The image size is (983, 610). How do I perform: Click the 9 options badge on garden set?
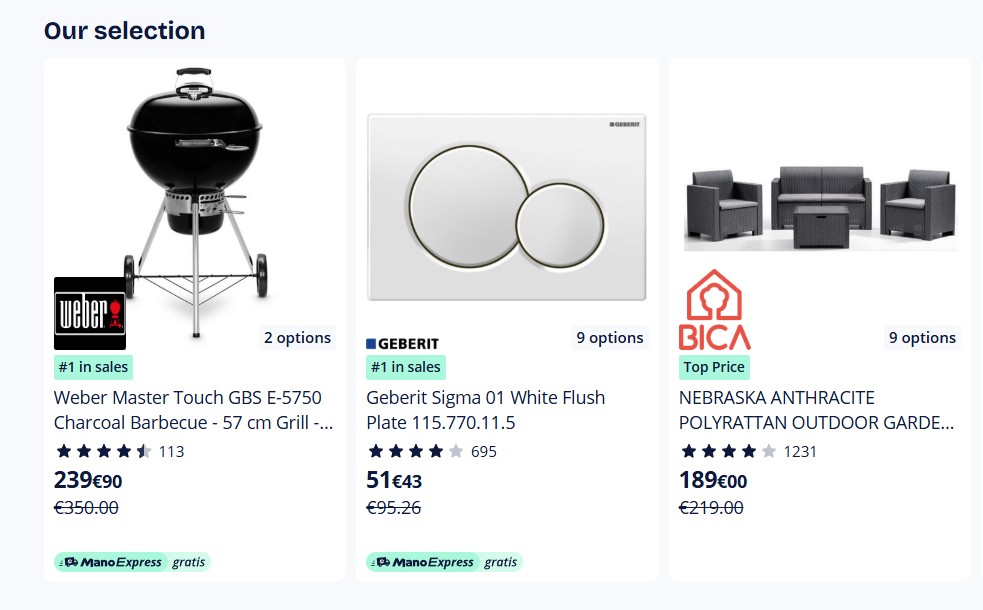tap(922, 338)
